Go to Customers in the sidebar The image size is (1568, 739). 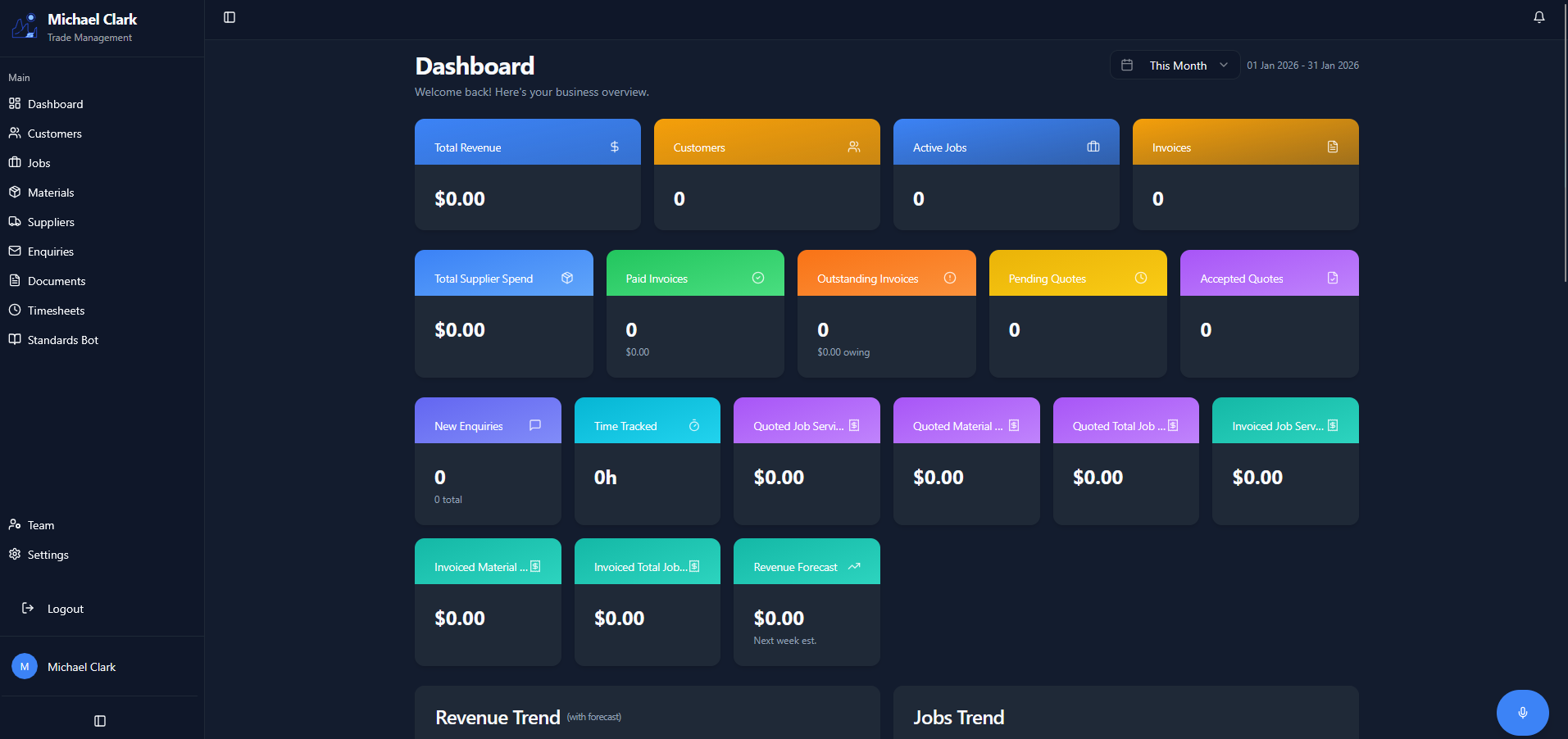click(55, 134)
